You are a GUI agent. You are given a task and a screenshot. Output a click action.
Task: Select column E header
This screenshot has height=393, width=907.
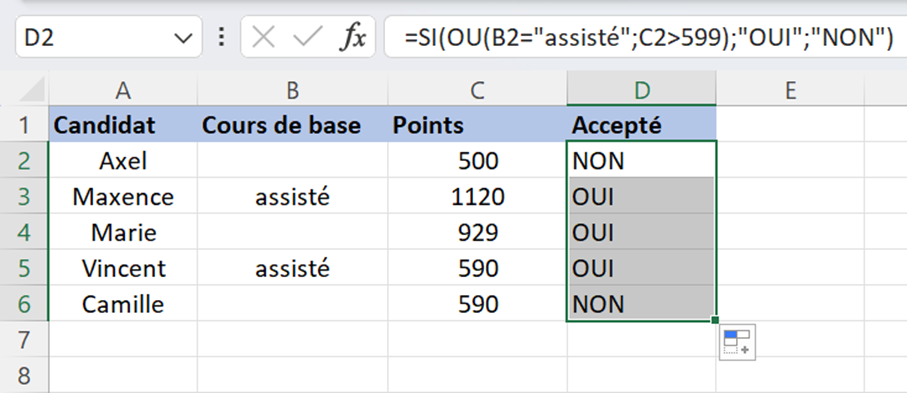790,89
